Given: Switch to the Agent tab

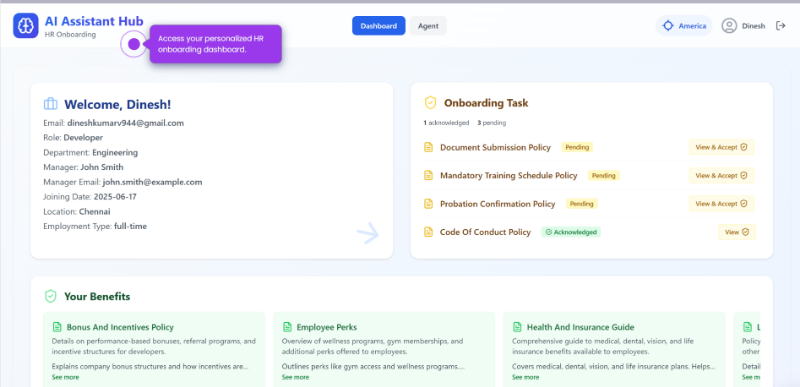Looking at the screenshot, I should click(428, 25).
